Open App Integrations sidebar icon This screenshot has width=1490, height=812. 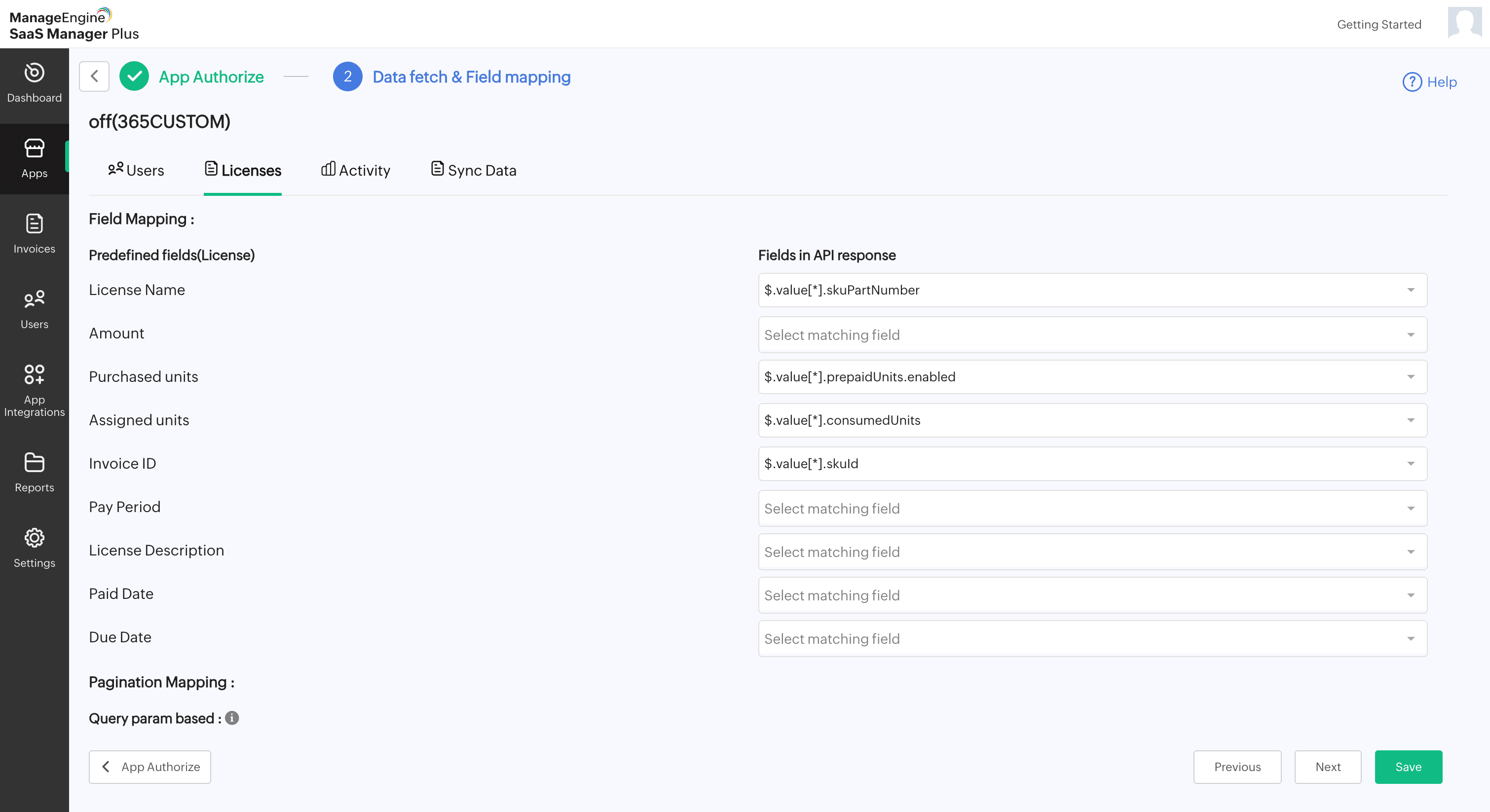(x=34, y=390)
